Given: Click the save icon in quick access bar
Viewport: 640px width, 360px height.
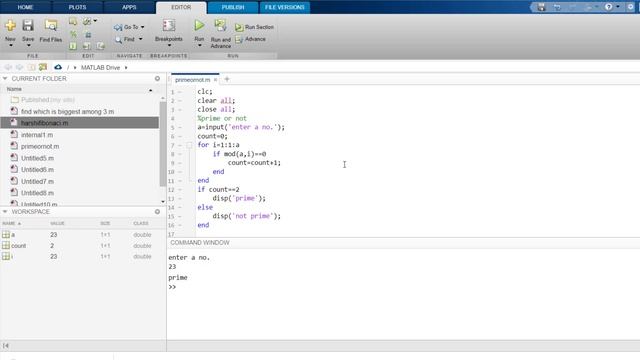Looking at the screenshot, I should pos(541,7).
